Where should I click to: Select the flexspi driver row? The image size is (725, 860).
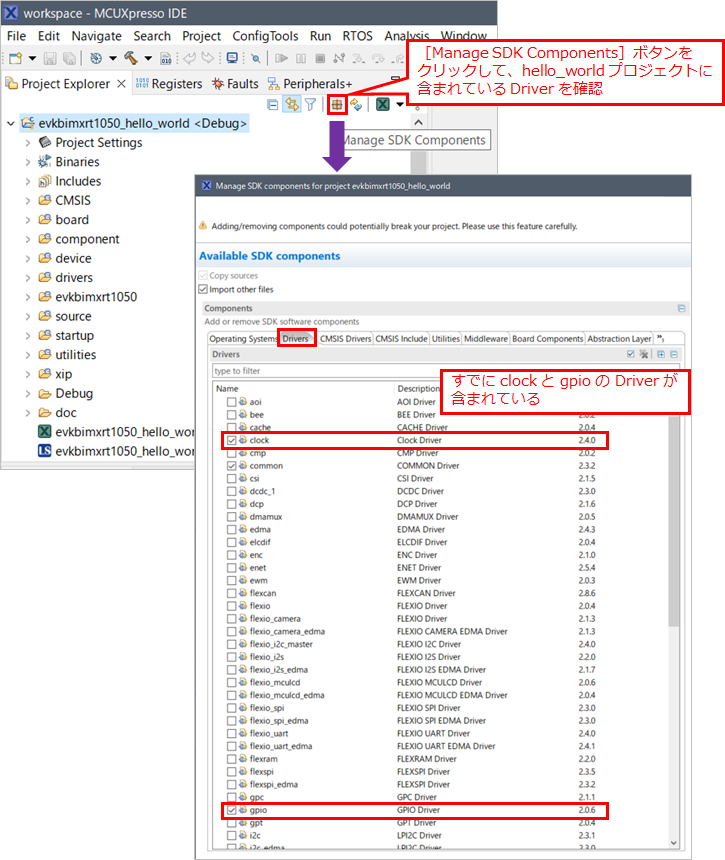[x=411, y=772]
